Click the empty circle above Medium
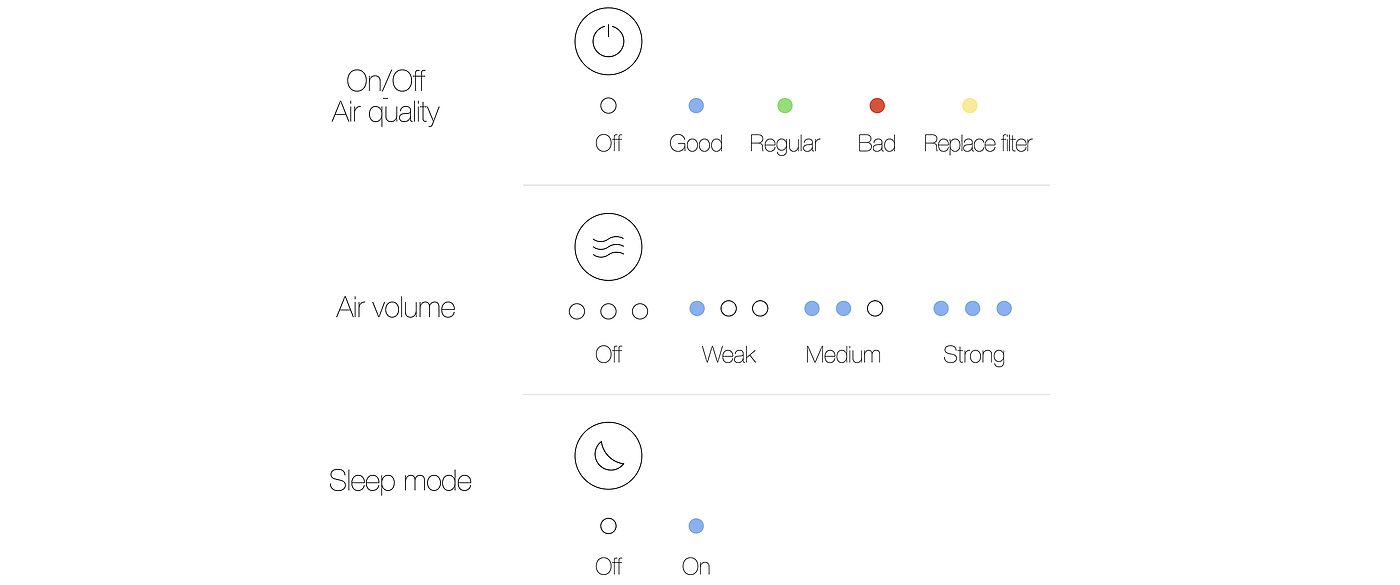The height and width of the screenshot is (585, 1400). 875,308
